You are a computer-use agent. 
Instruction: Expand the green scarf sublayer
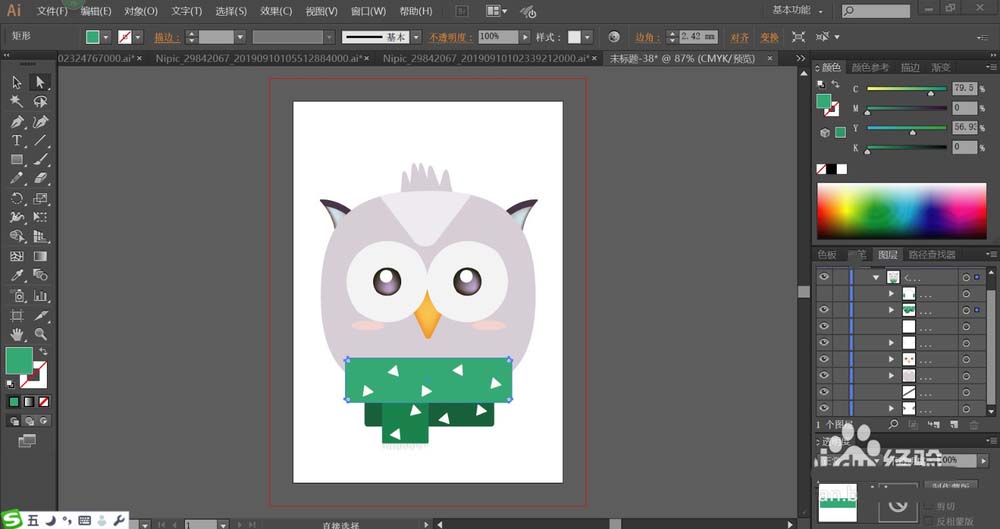[x=892, y=310]
